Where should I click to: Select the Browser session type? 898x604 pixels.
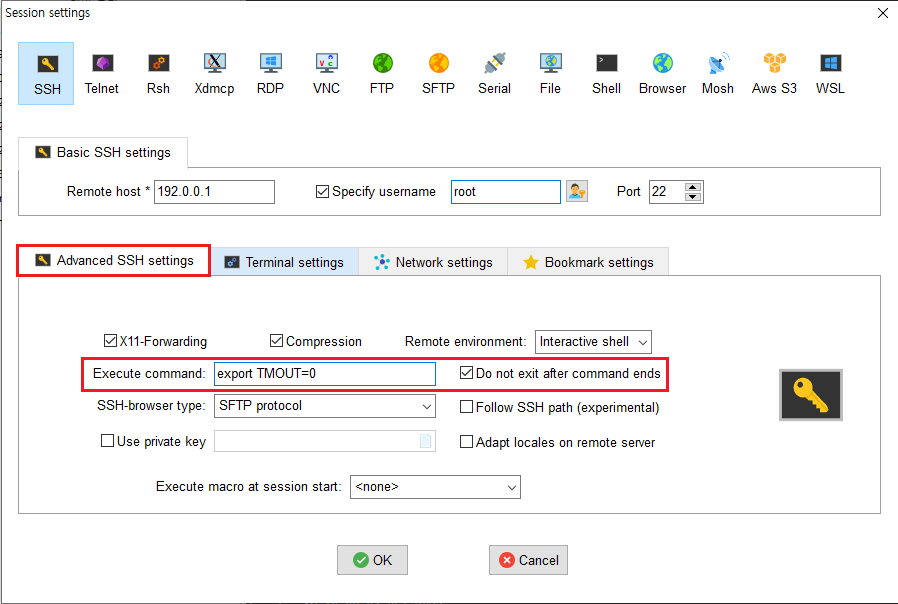point(663,73)
